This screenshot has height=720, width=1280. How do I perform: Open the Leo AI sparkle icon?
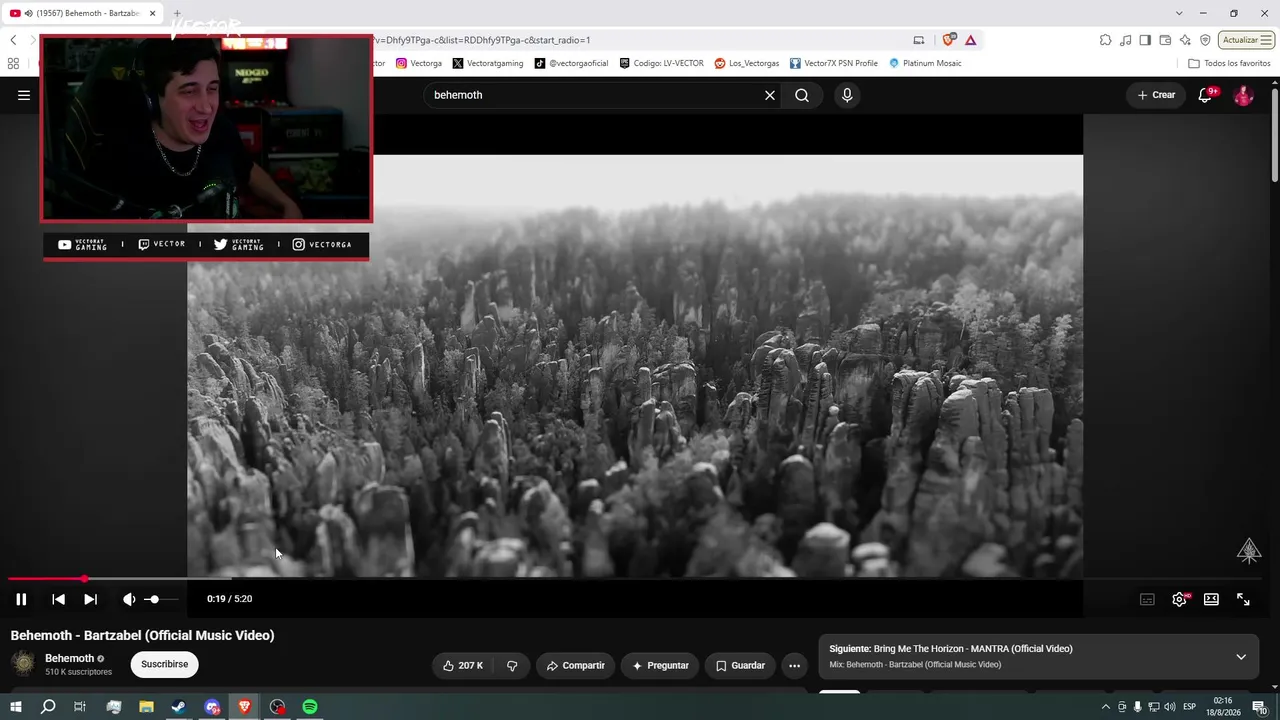(1185, 40)
